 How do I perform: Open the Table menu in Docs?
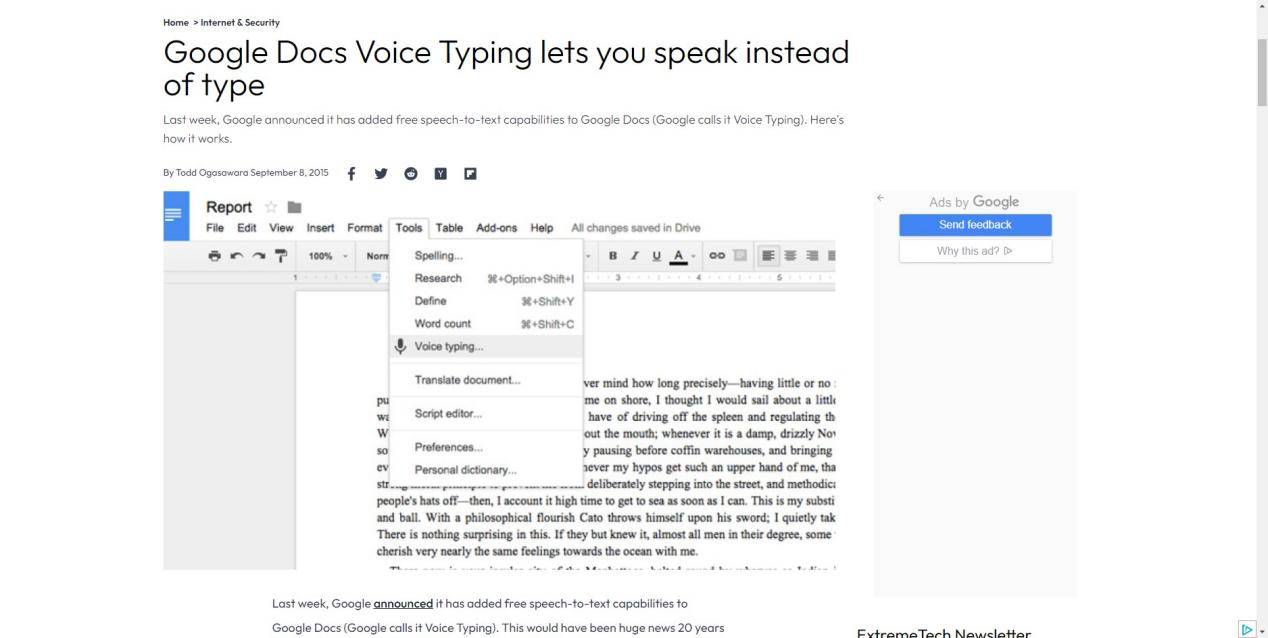[x=449, y=228]
